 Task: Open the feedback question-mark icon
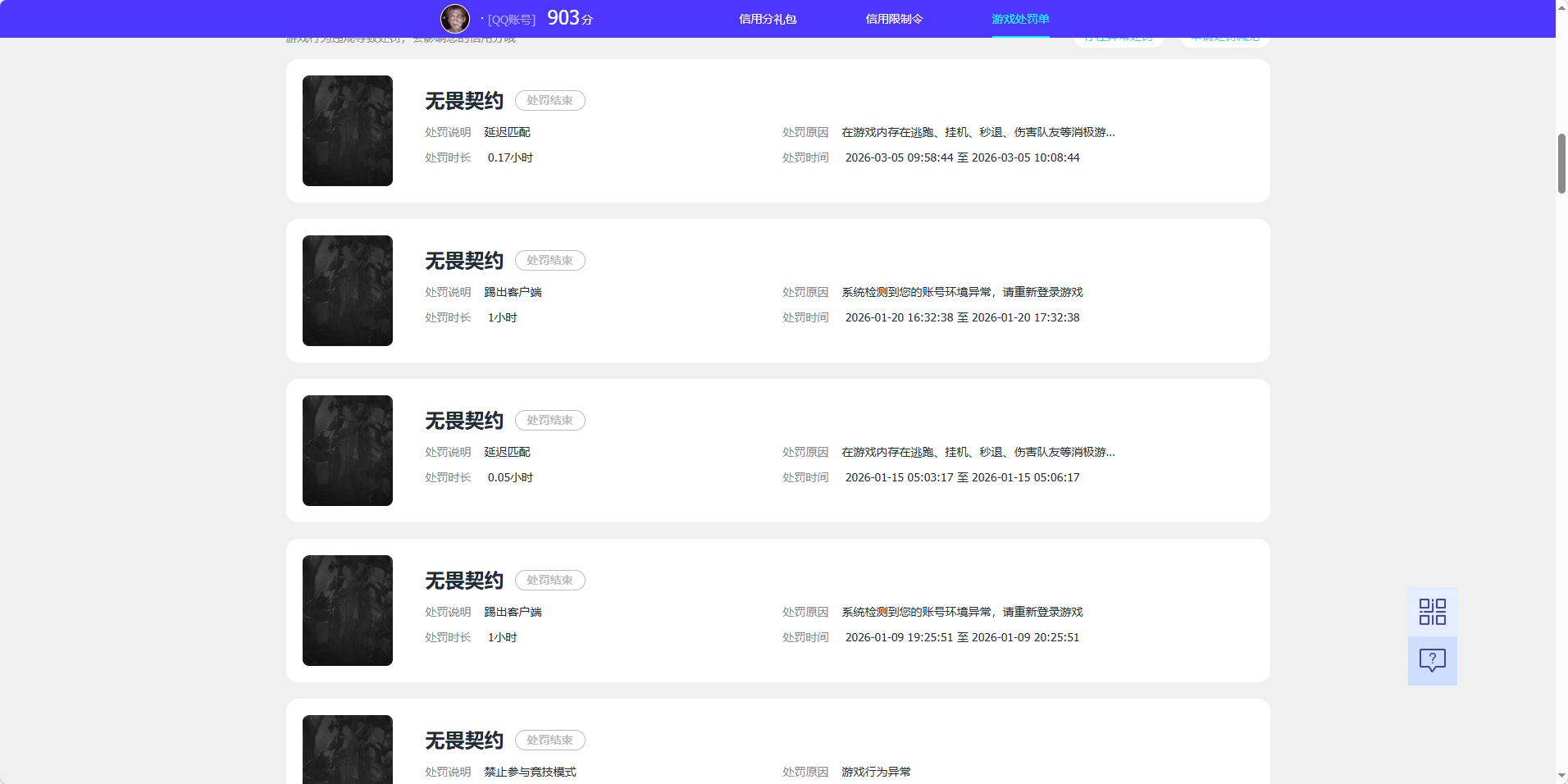coord(1432,660)
